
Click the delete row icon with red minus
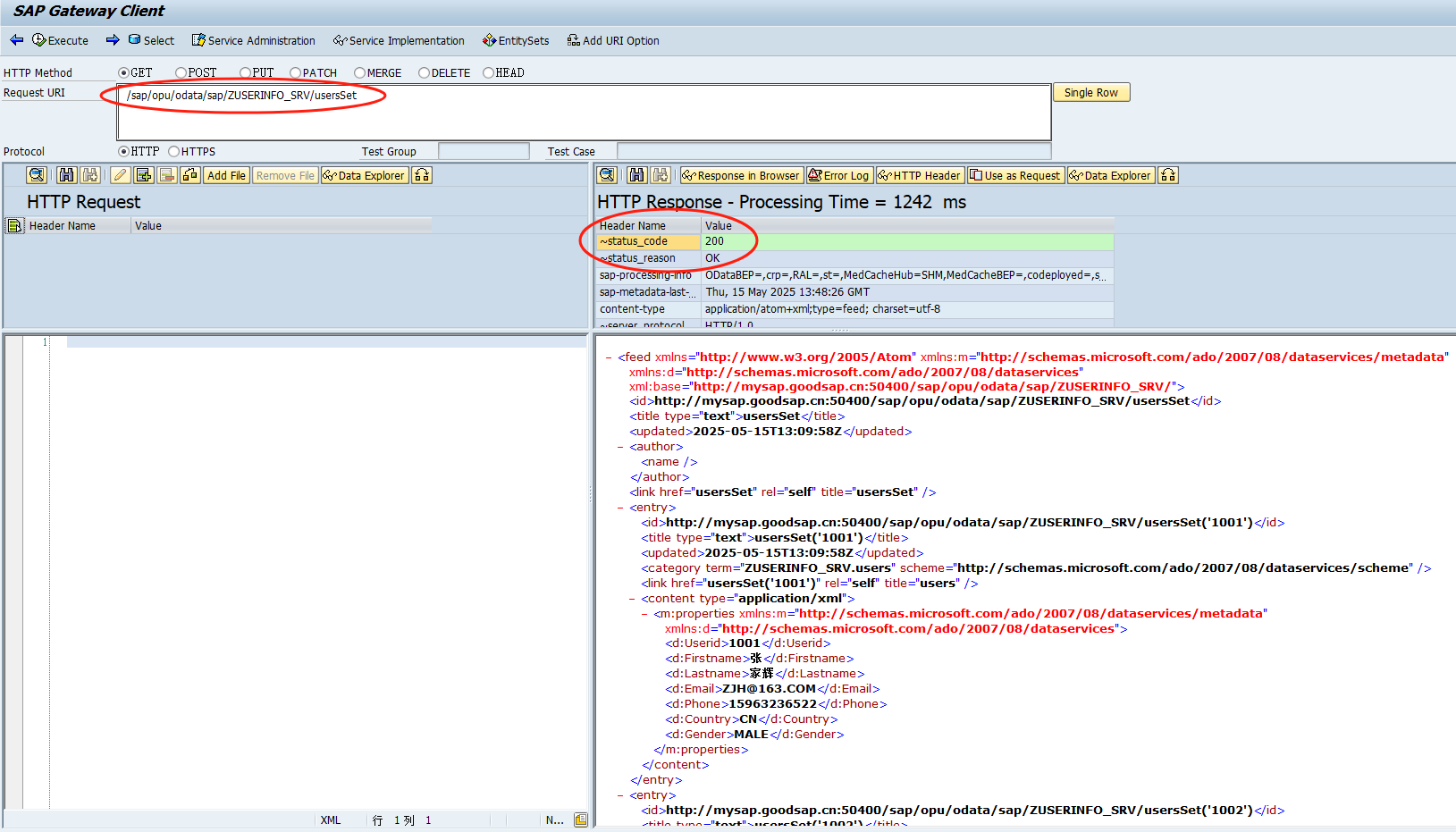(167, 175)
